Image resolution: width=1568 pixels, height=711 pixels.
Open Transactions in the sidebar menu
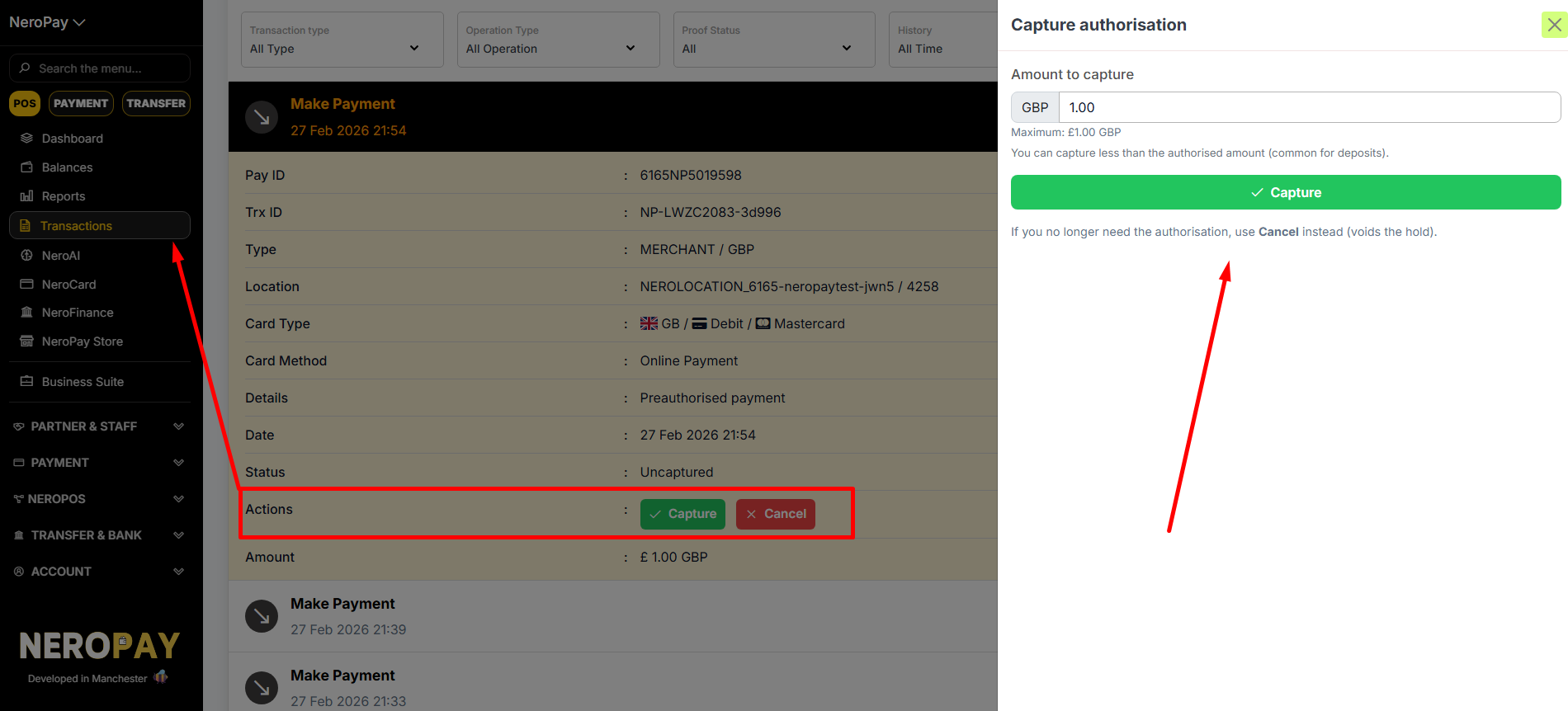click(99, 226)
